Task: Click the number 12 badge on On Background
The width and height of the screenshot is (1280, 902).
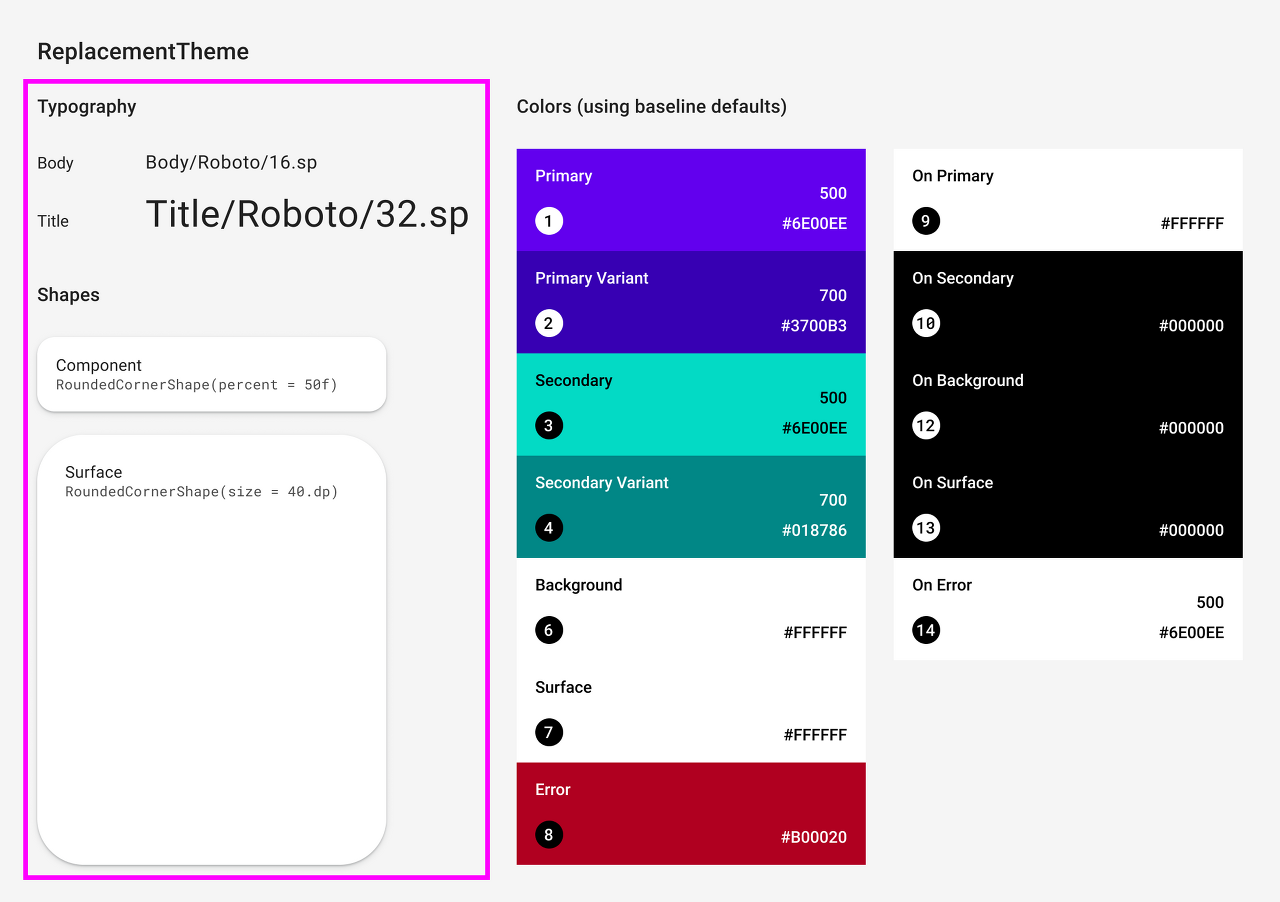Action: pos(926,426)
